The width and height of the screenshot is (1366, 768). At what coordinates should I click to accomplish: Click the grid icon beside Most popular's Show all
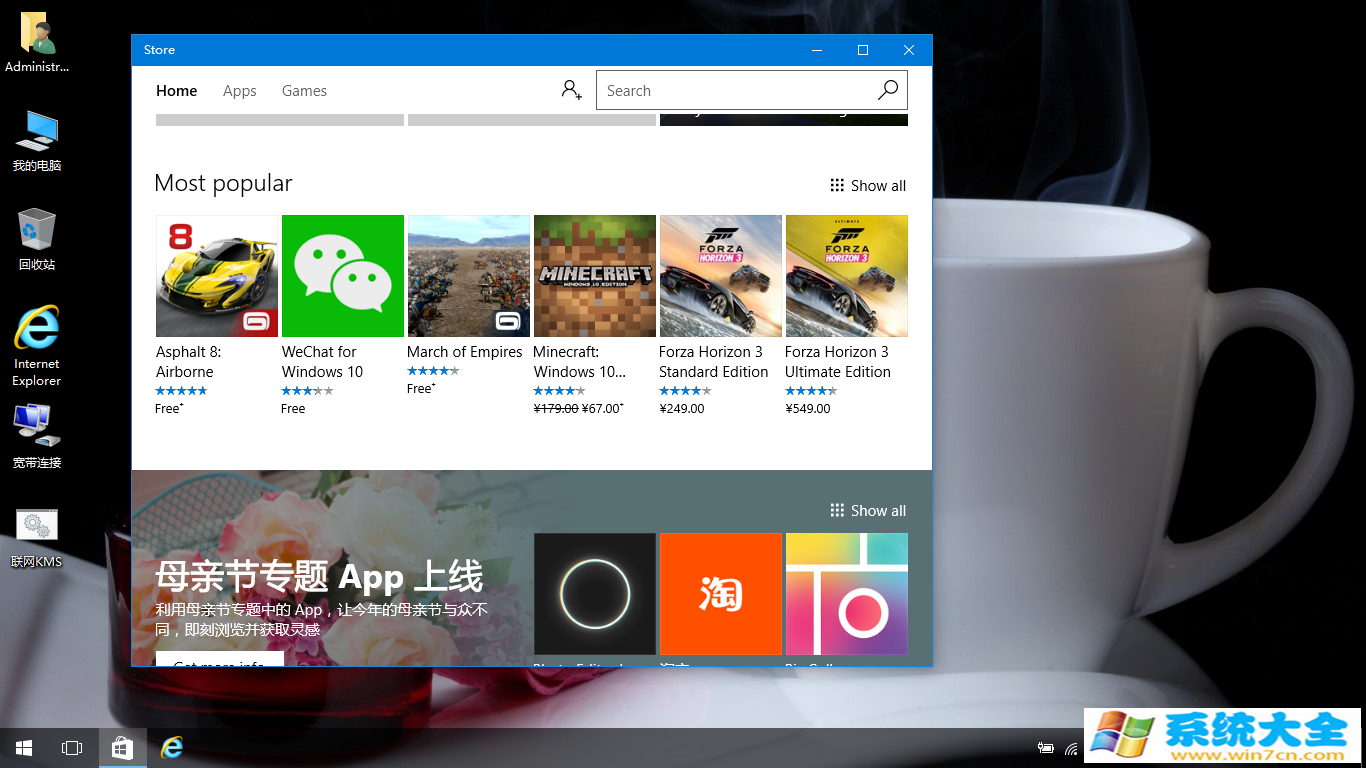837,185
